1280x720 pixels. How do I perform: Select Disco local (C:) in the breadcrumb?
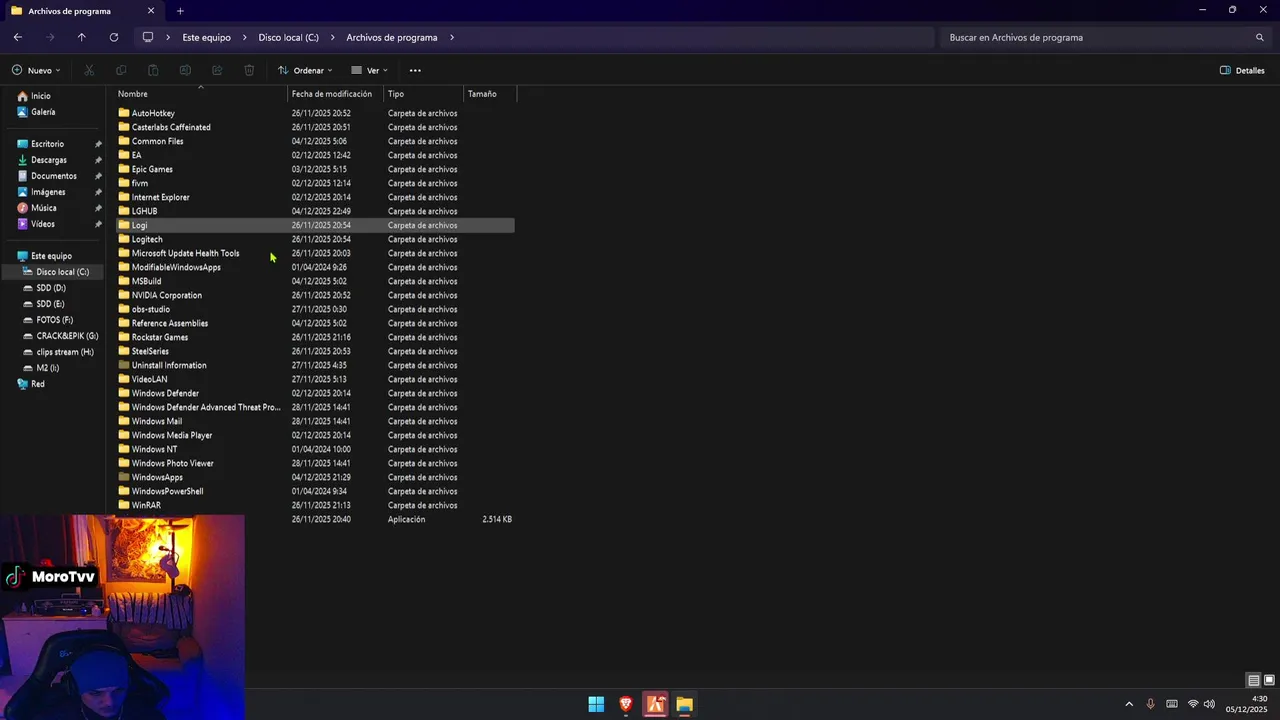[288, 37]
